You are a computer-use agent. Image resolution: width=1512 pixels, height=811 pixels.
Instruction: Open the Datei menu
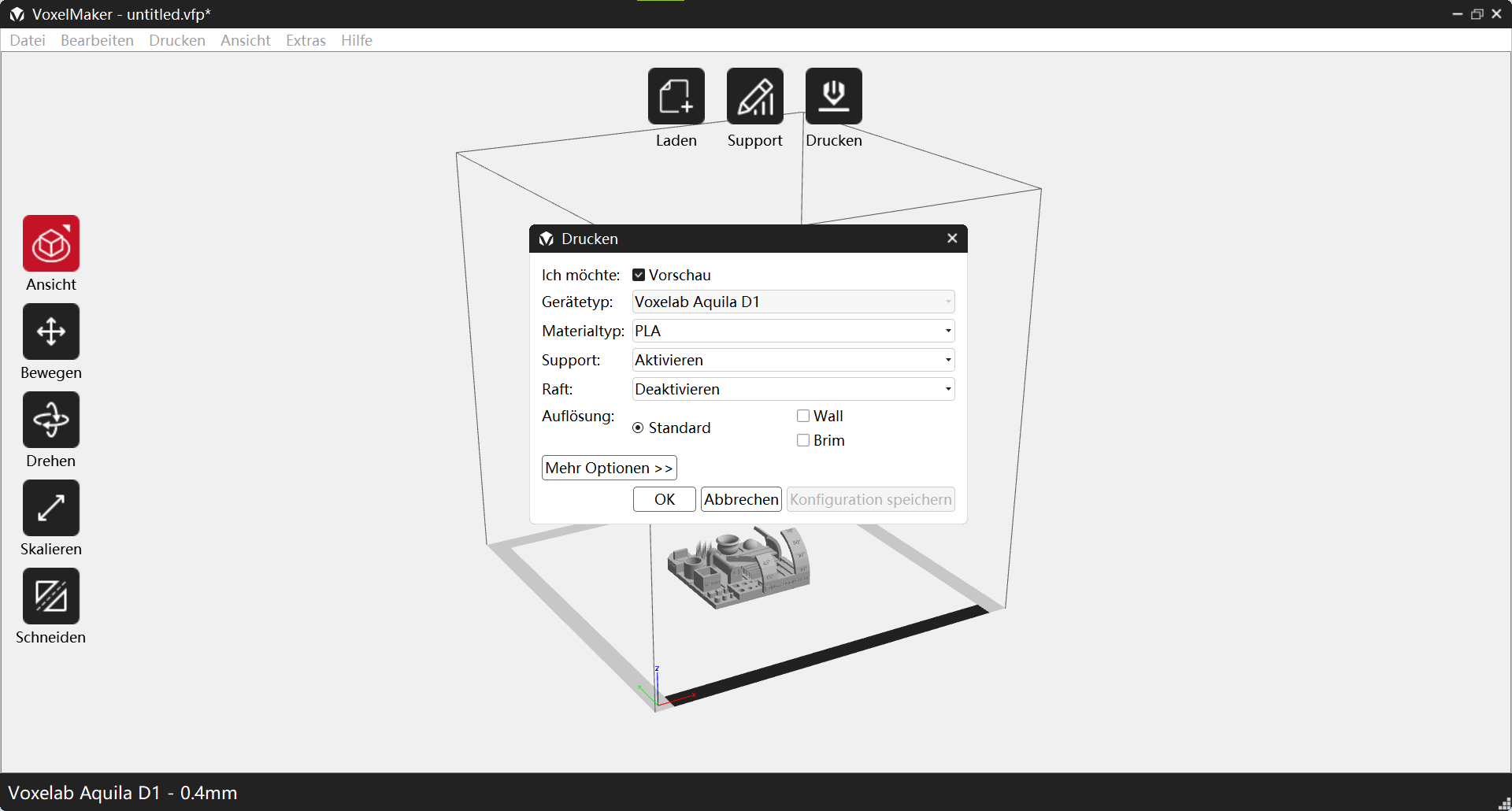click(28, 40)
